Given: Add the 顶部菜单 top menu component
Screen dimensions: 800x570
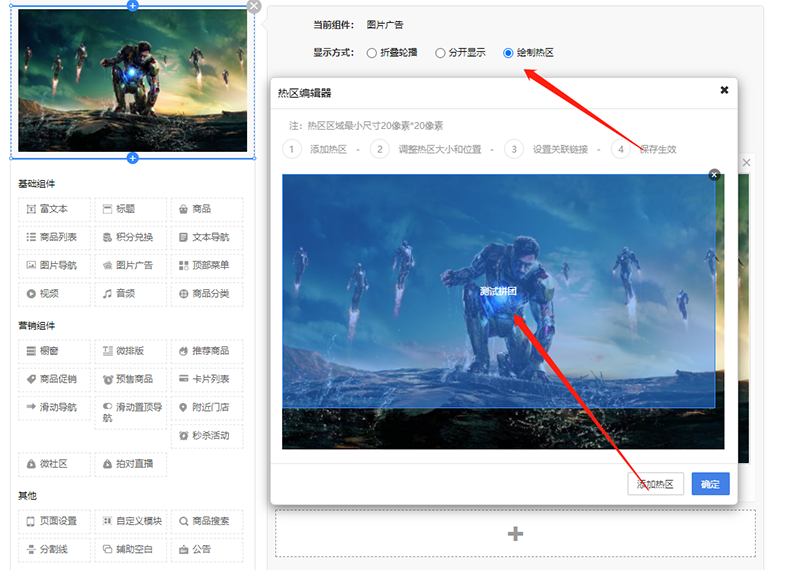Looking at the screenshot, I should 207,265.
